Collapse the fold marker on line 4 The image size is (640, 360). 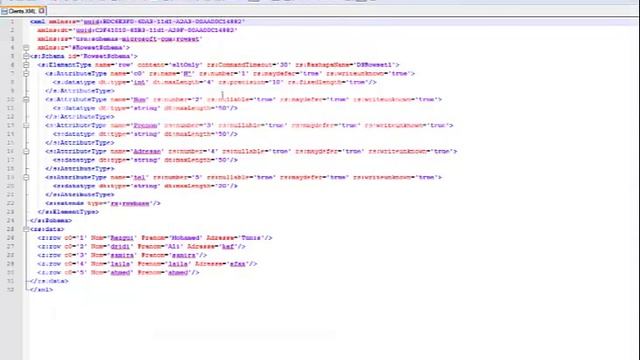pos(26,48)
